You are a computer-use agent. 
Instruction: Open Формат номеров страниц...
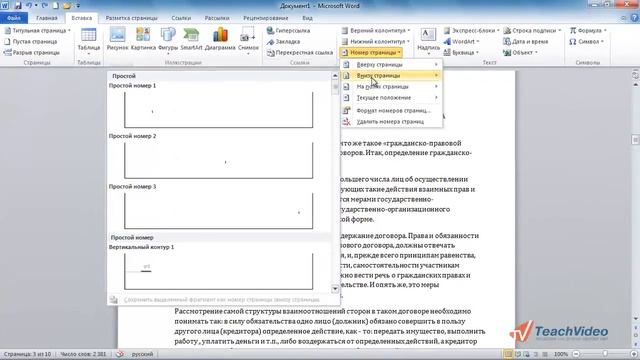391,111
